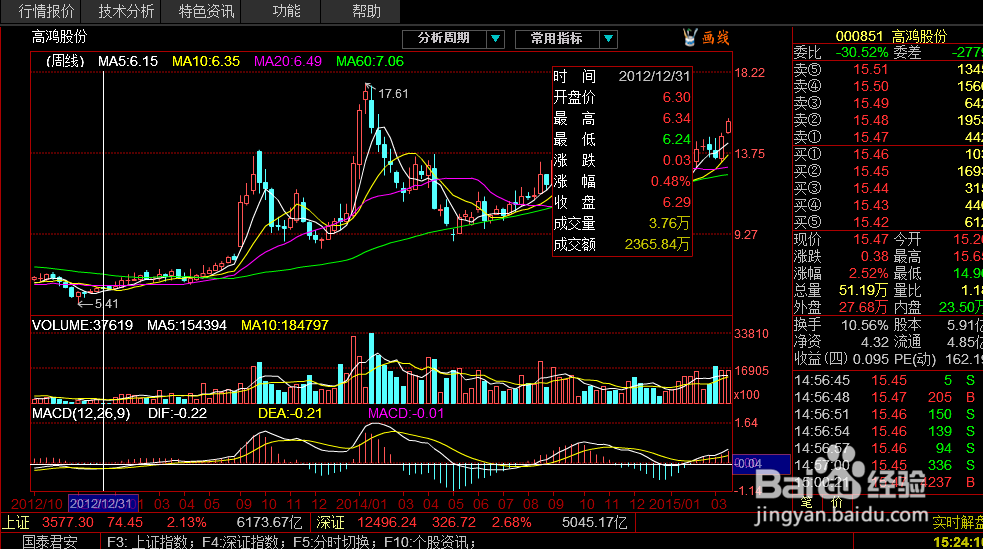Open the 画线 drawing tool icon

click(707, 38)
